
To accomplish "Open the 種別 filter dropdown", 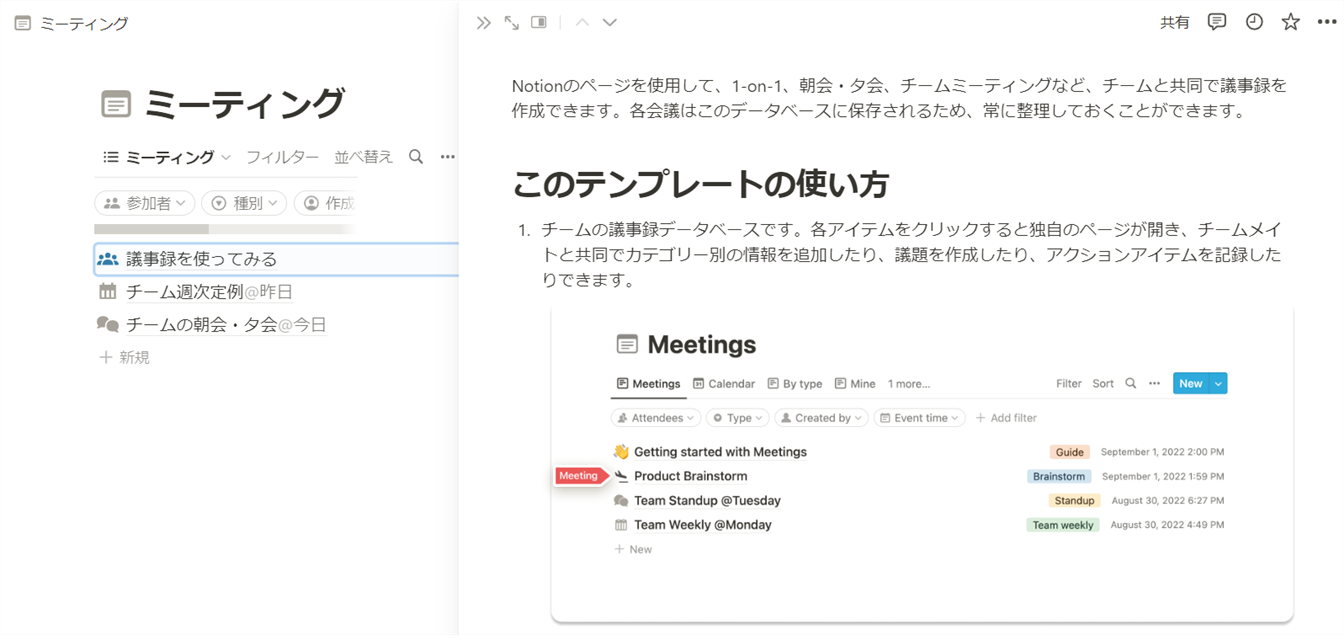I will 243,203.
